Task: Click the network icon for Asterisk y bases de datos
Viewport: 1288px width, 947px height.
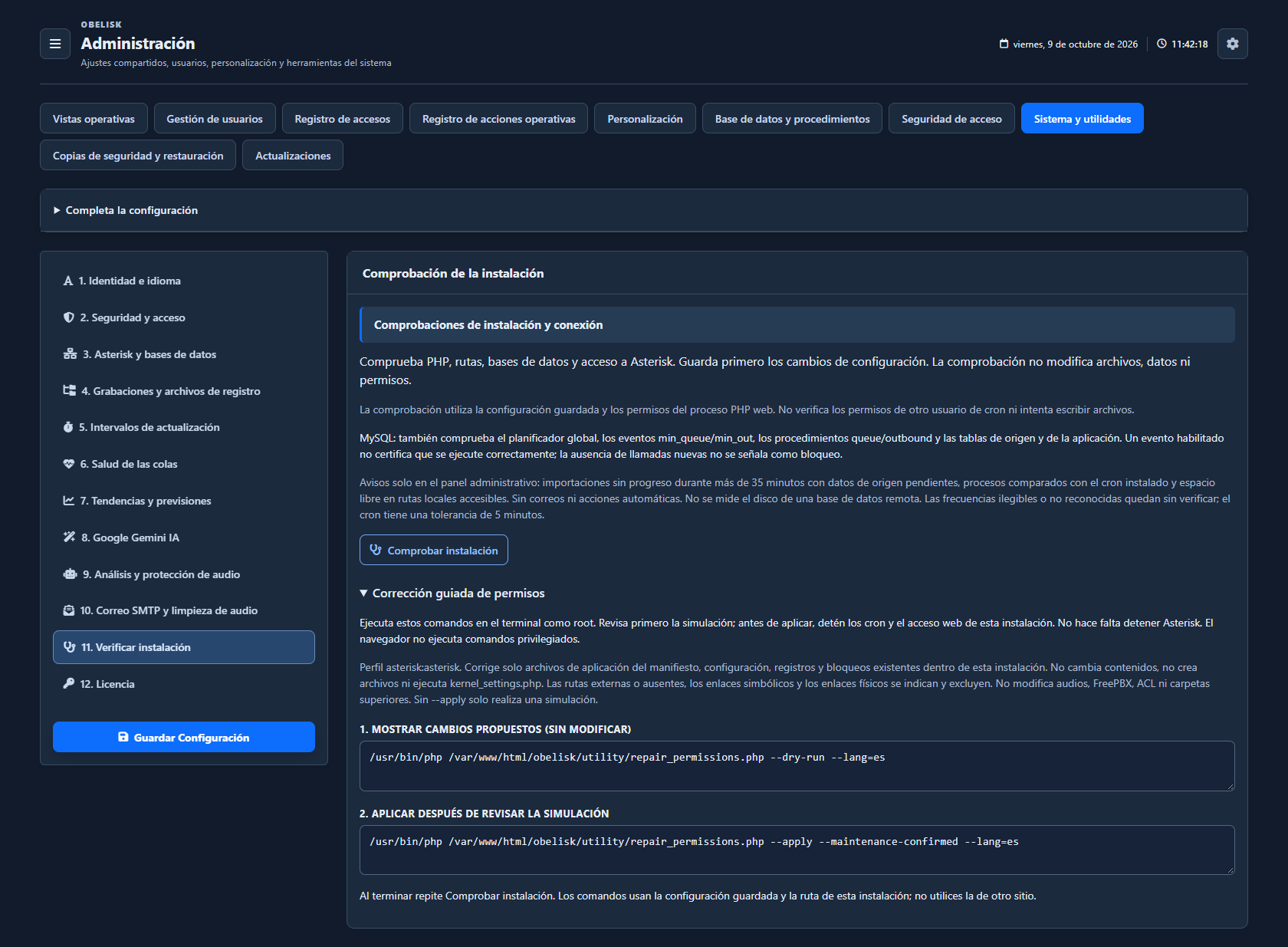Action: (x=70, y=354)
